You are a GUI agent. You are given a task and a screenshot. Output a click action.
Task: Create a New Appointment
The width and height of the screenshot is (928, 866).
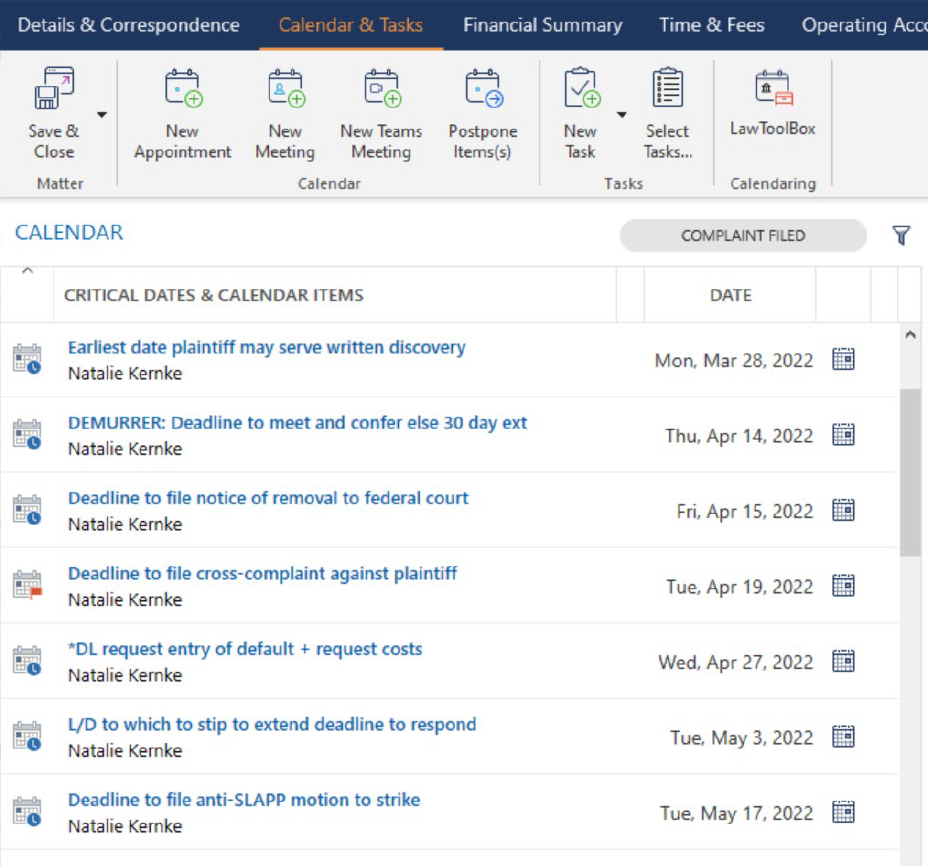click(x=182, y=90)
